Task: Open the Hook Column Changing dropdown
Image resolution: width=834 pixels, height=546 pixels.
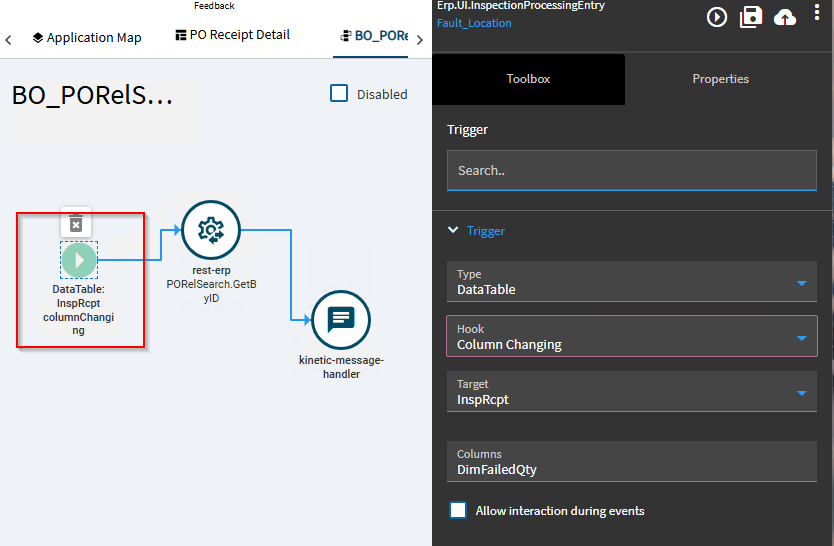Action: 631,336
